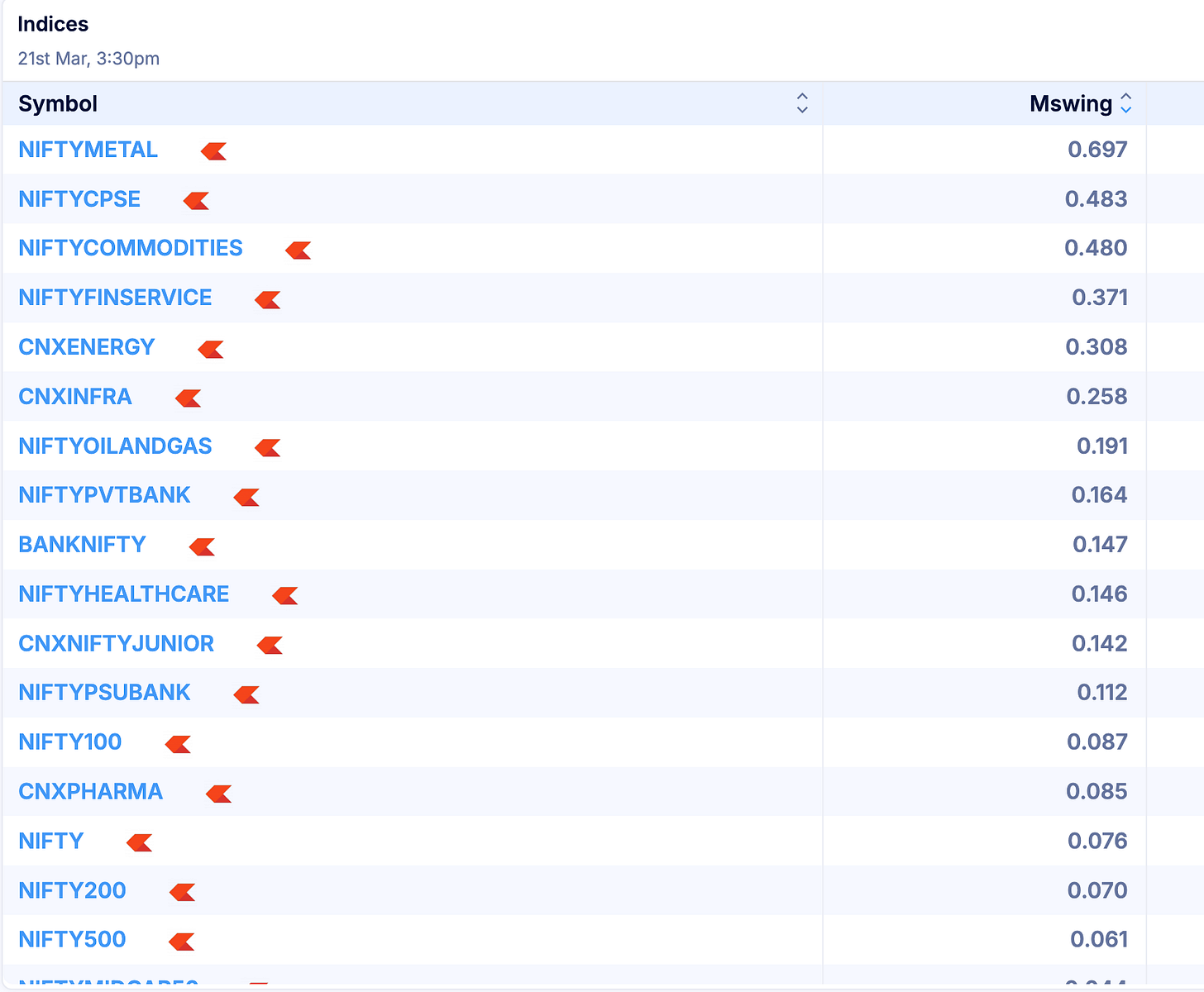Open the NIFTYHEALTHCARE index link
The width and height of the screenshot is (1204, 992).
pos(124,594)
